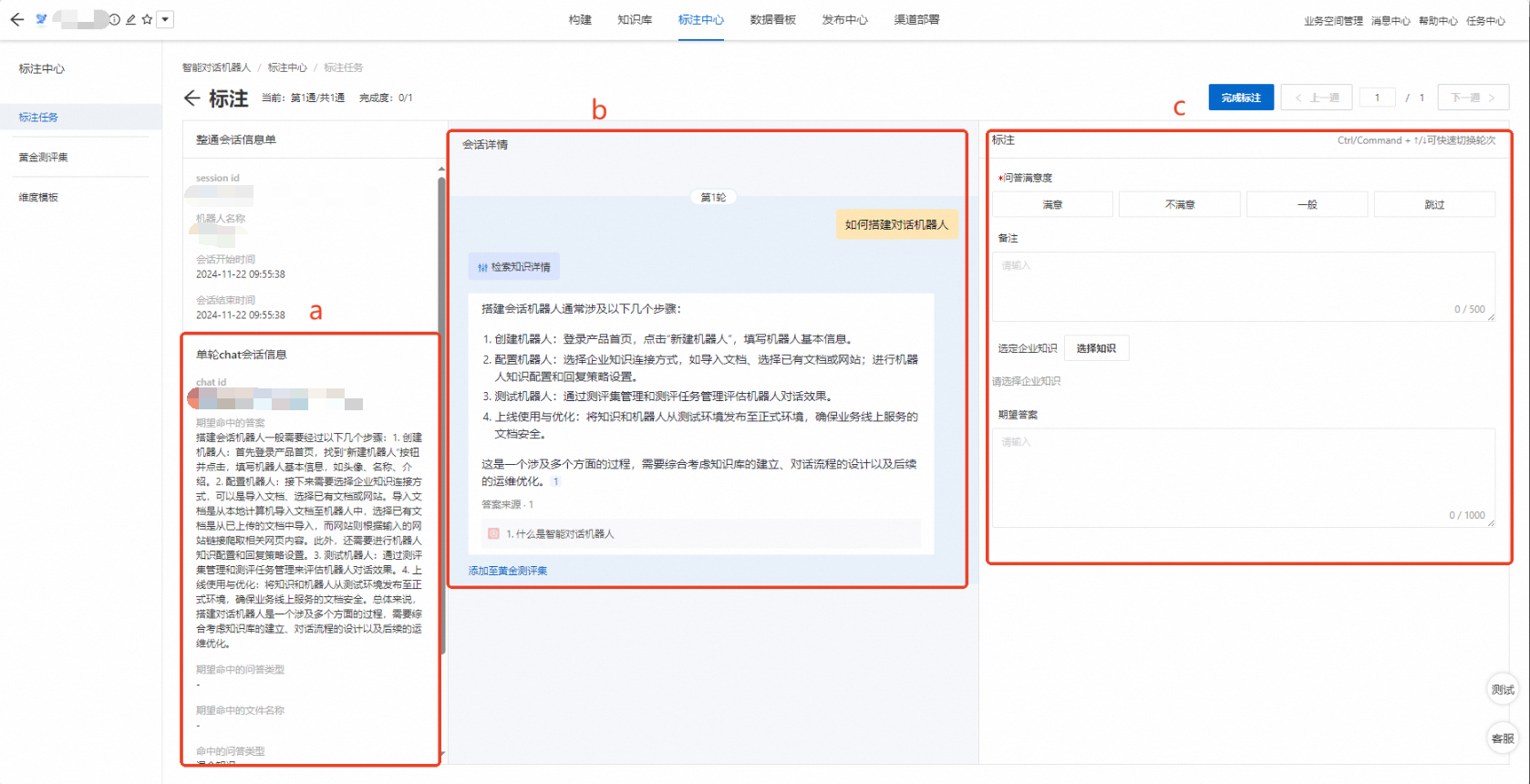
Task: Open the 构建 tab
Action: [x=580, y=20]
